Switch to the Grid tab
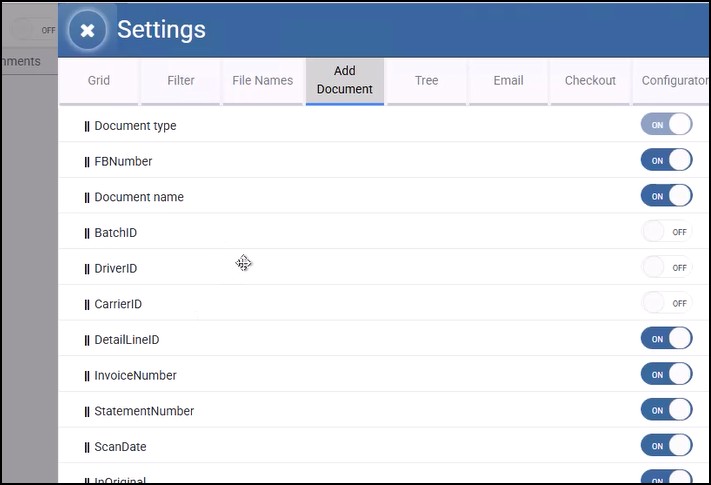Viewport: 711px width, 485px height. point(98,80)
